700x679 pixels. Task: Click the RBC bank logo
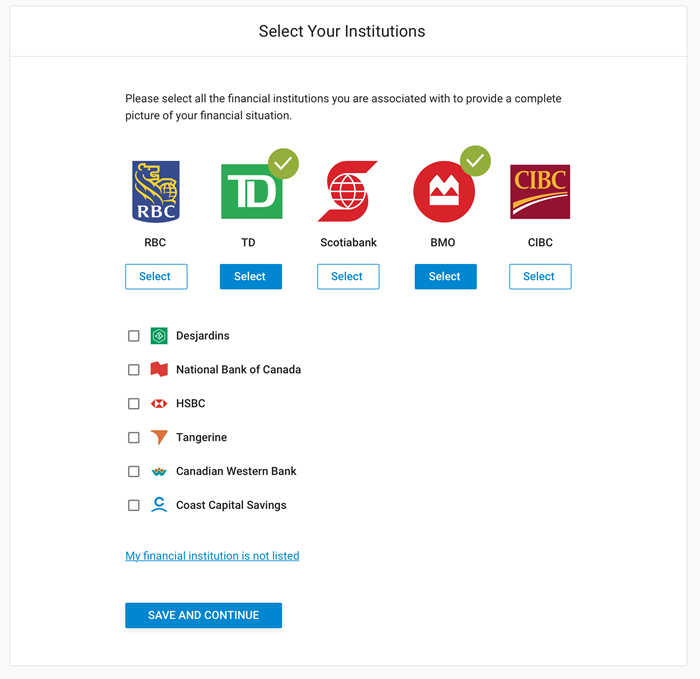click(x=156, y=191)
